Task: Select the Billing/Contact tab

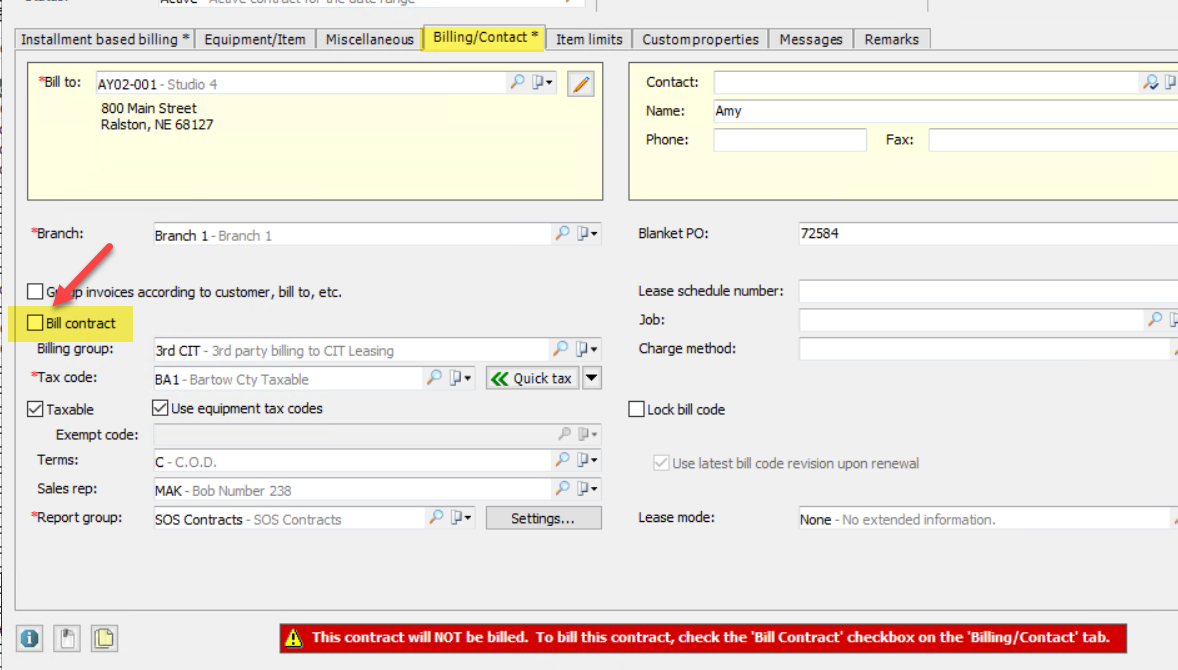Action: [x=485, y=38]
